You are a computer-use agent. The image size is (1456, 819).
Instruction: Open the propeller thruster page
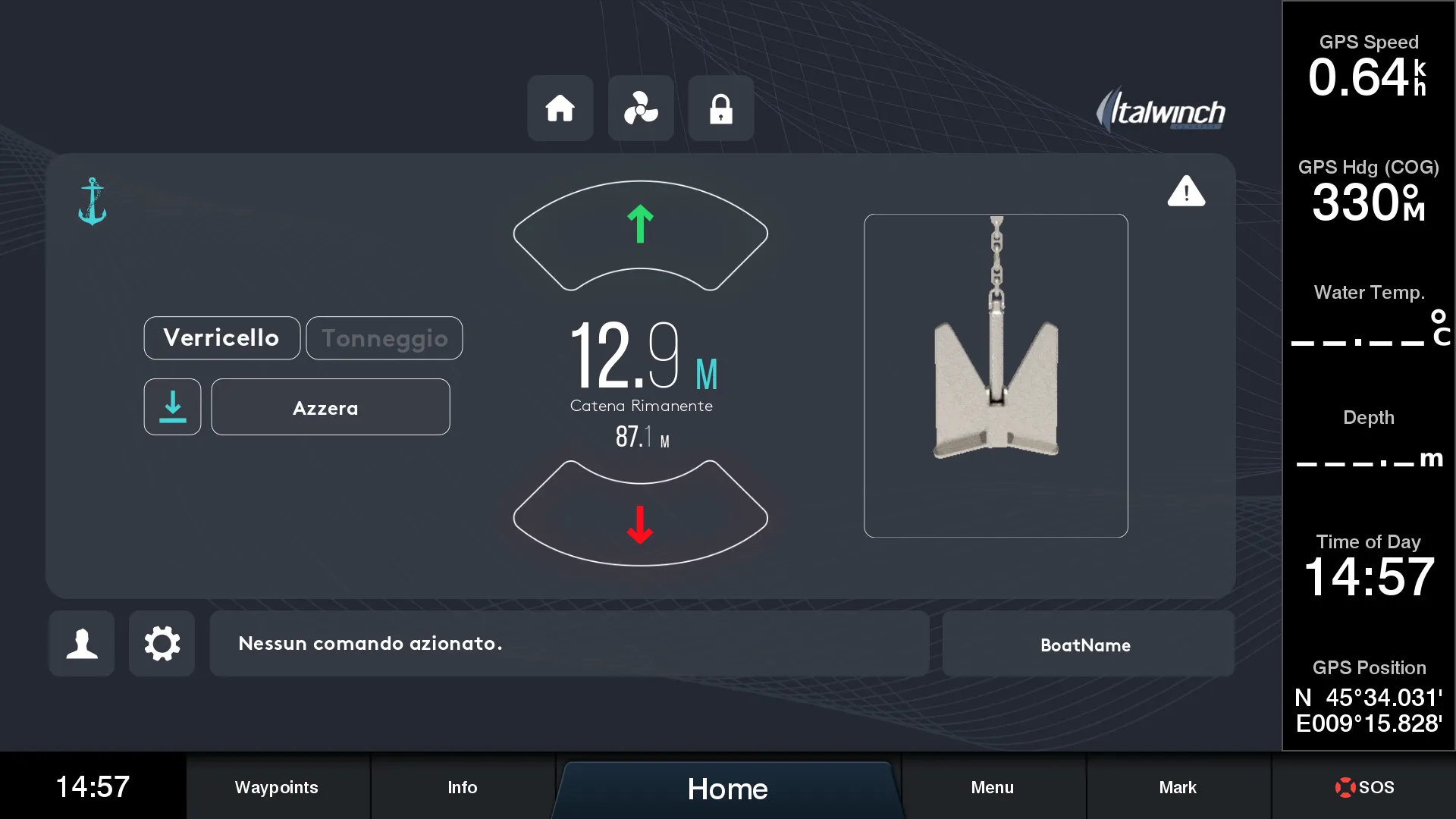641,108
